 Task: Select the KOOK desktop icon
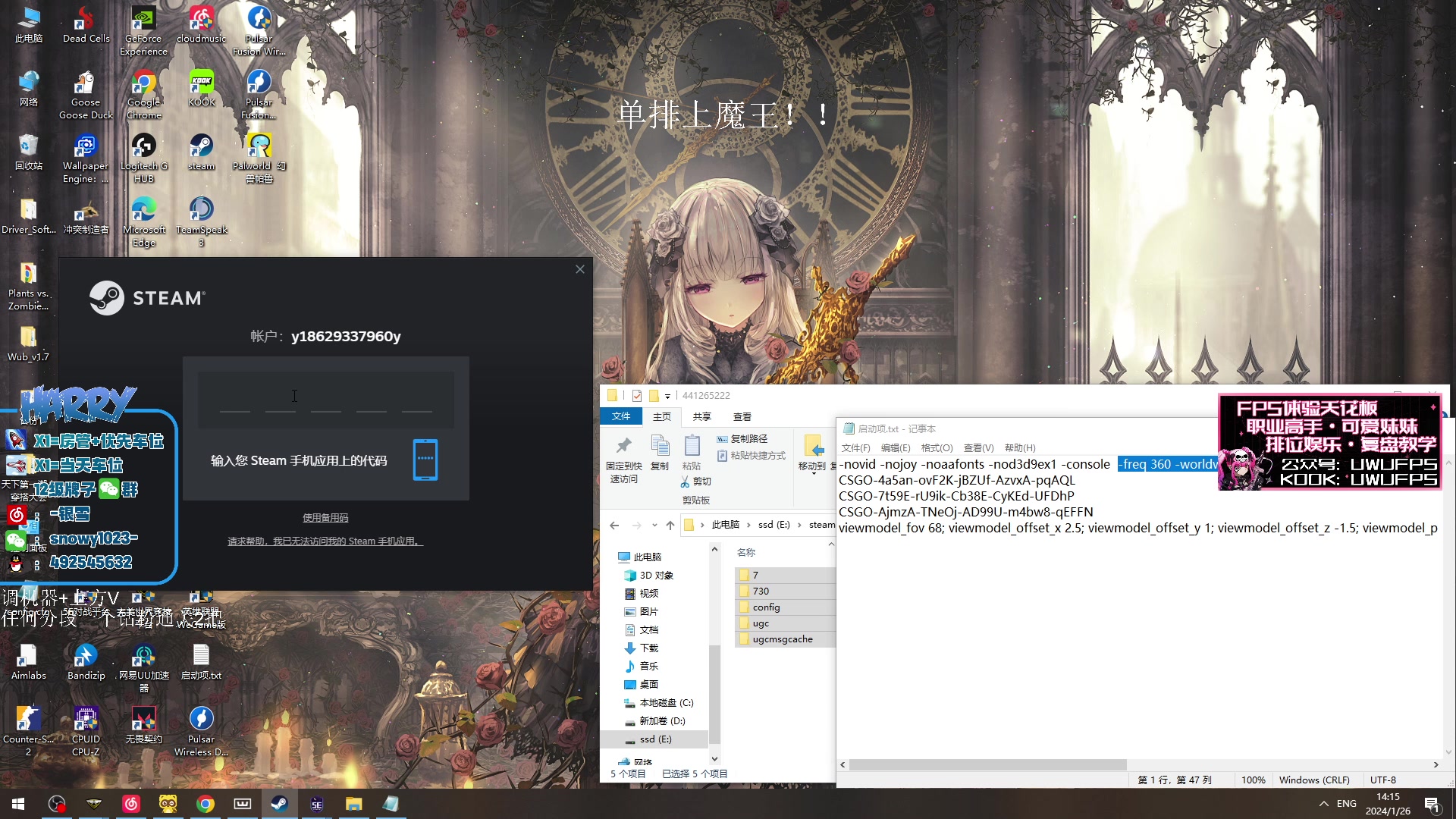tap(201, 89)
